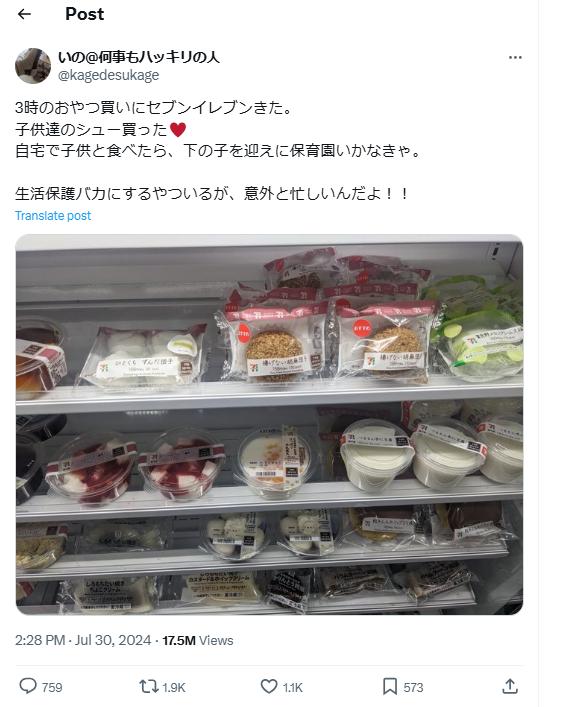View the 17.5M Views analytics
This screenshot has width=564, height=707.
pyautogui.click(x=198, y=640)
